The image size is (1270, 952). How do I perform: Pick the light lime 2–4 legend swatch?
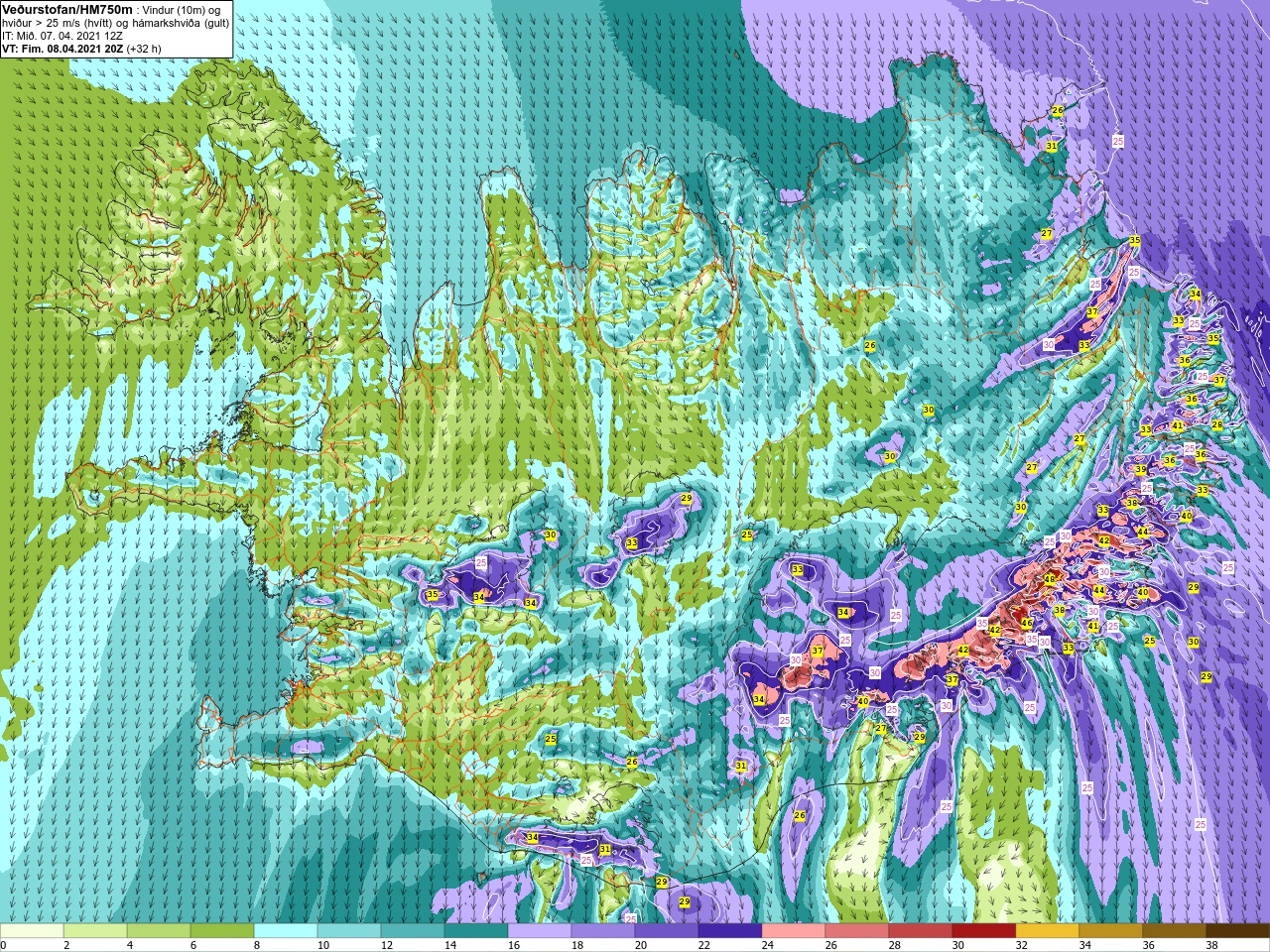[95, 931]
